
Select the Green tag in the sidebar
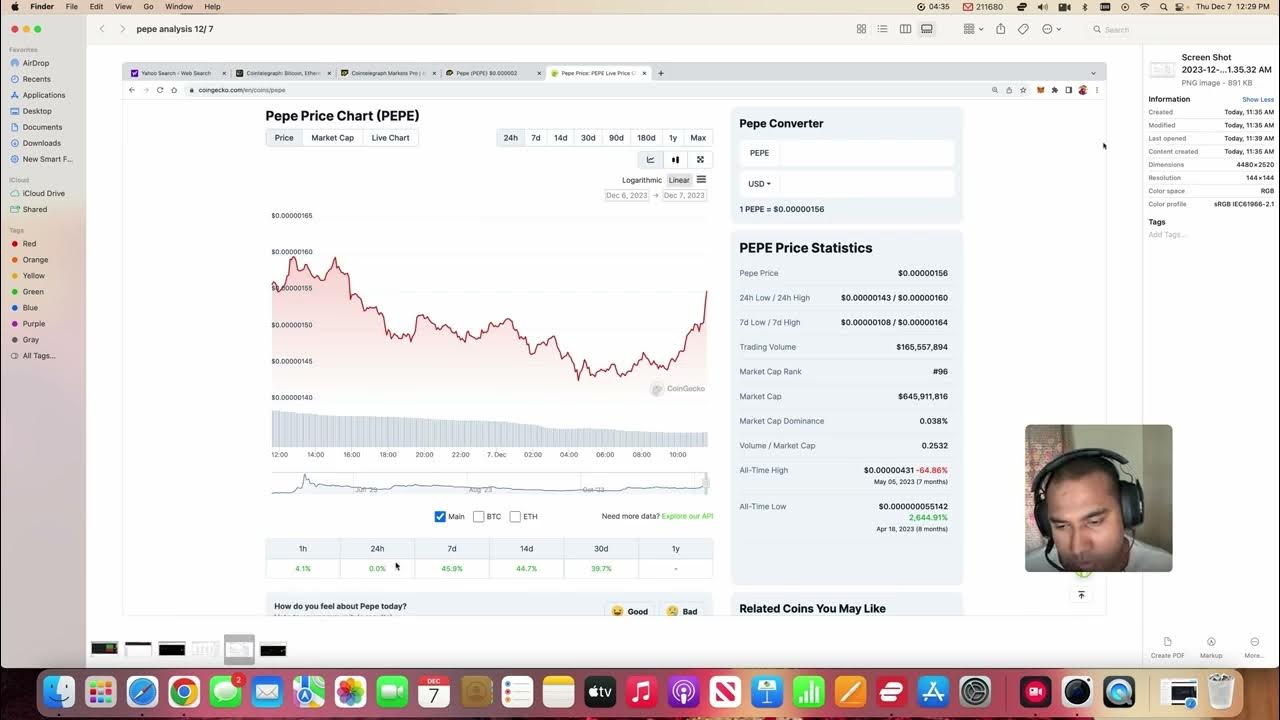(33, 291)
